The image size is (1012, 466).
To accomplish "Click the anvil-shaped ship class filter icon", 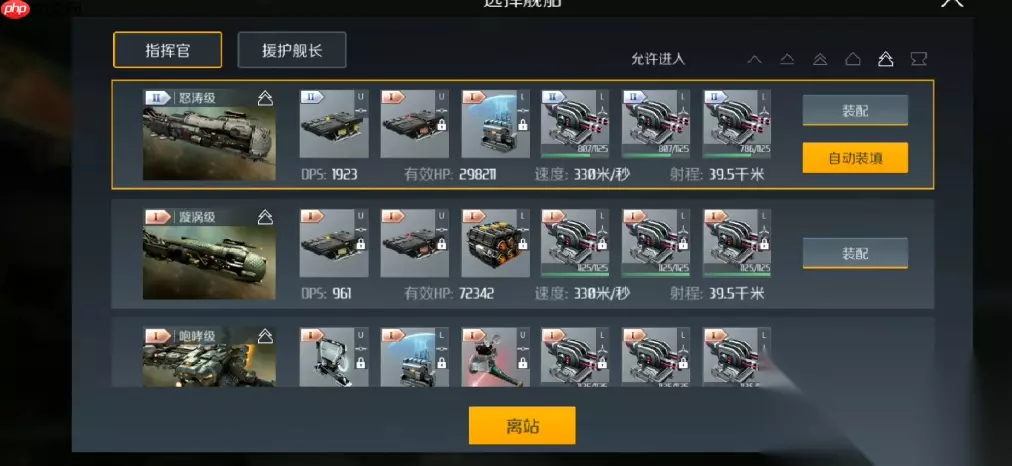I will tap(918, 59).
